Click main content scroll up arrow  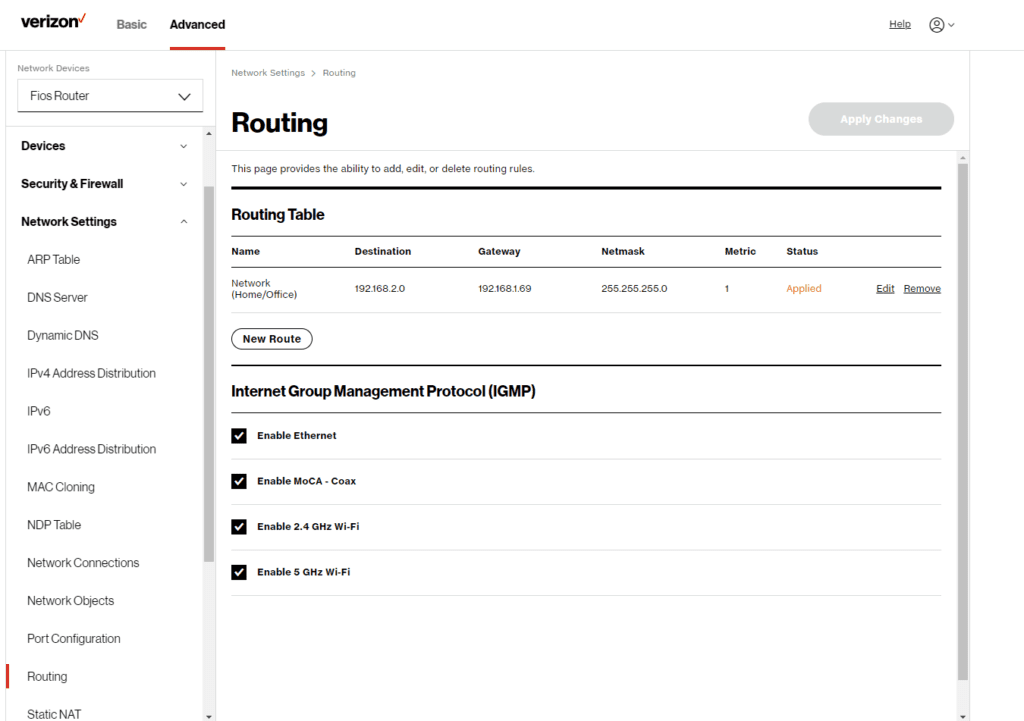point(963,158)
